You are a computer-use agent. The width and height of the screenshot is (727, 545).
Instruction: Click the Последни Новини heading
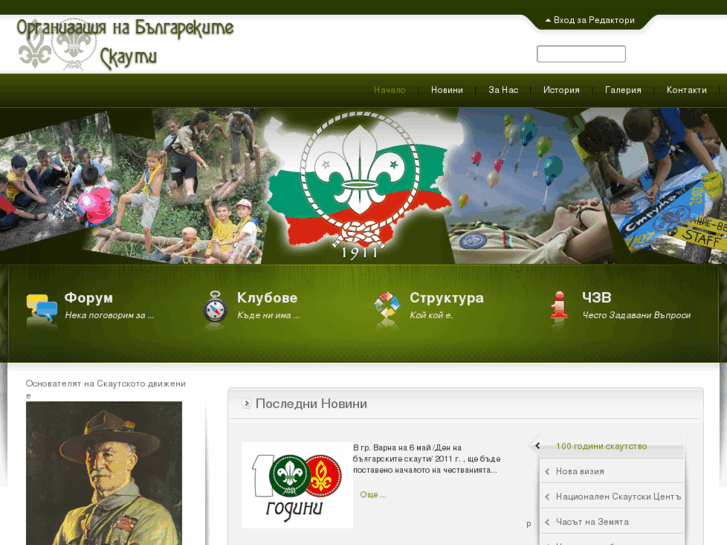[311, 404]
